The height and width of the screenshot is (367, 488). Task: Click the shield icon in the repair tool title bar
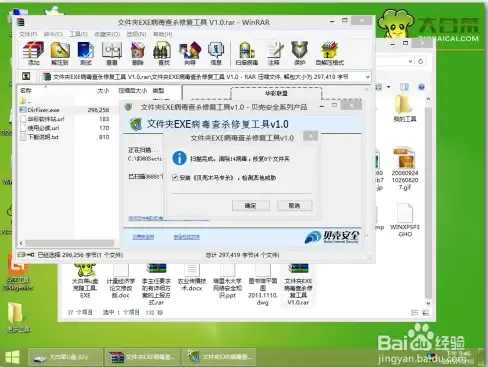tap(128, 107)
